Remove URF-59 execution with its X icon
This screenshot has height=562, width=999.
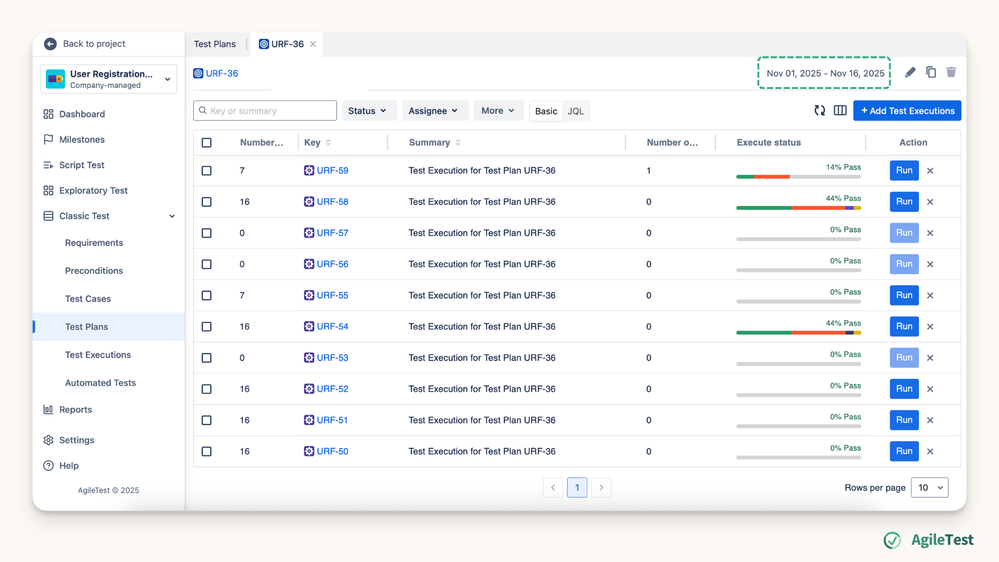click(x=930, y=171)
